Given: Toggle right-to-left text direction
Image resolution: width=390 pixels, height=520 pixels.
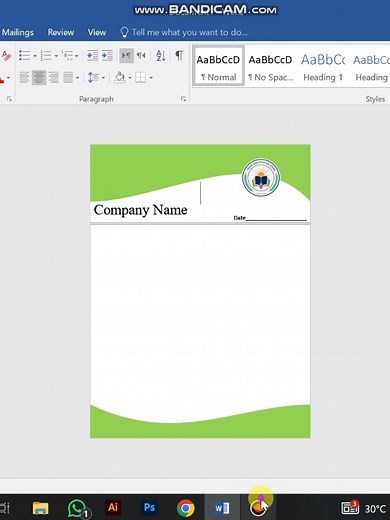Looking at the screenshot, I should pyautogui.click(x=141, y=55).
